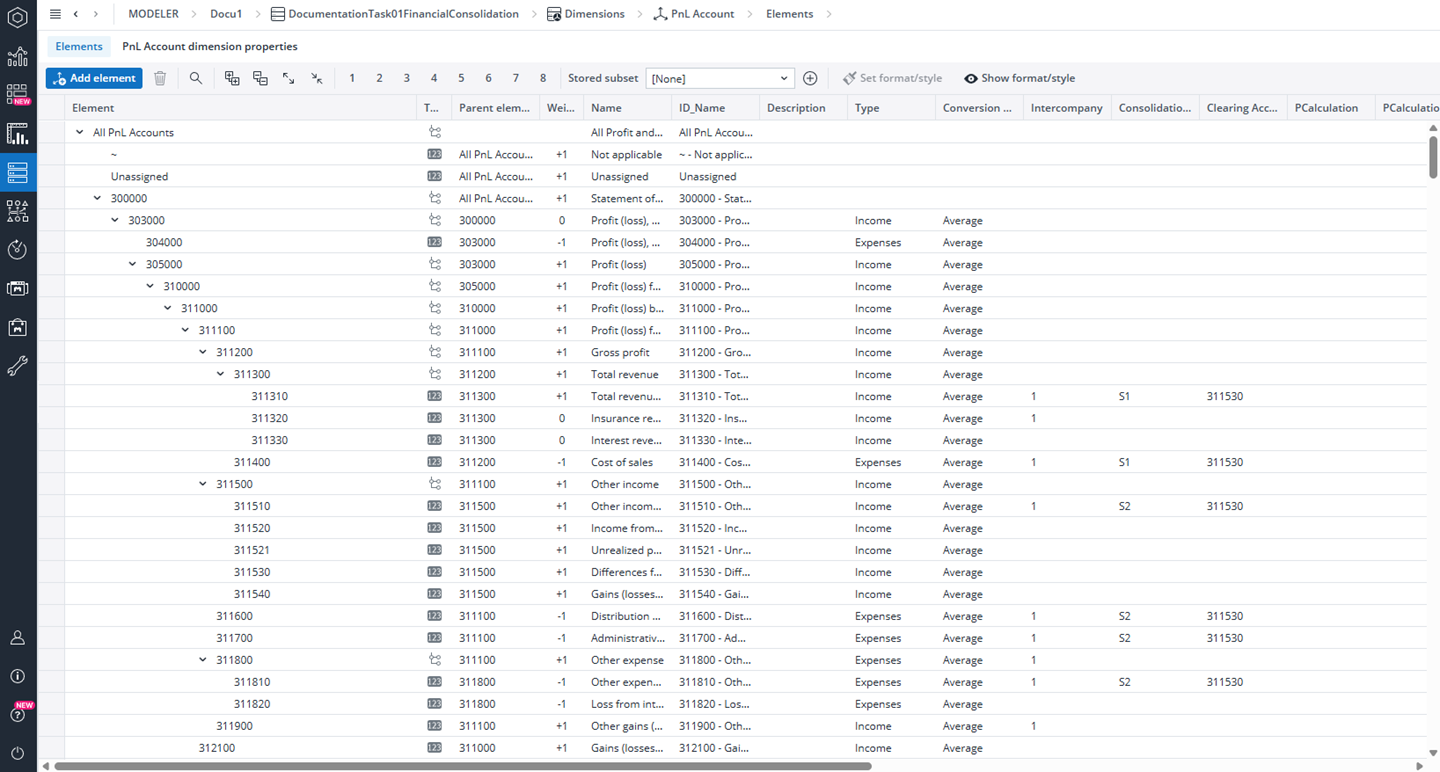
Task: Open the hamburger menu icon at top
Action: coord(55,14)
